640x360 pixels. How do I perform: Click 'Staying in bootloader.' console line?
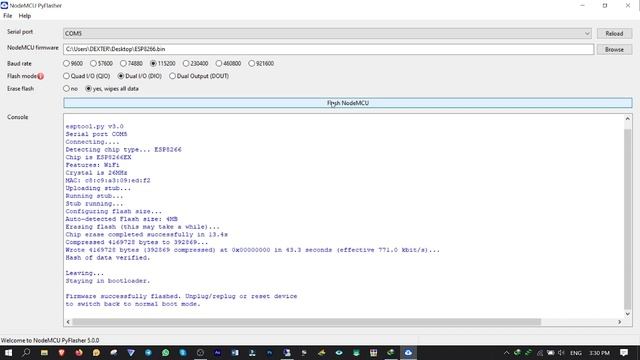[108, 281]
